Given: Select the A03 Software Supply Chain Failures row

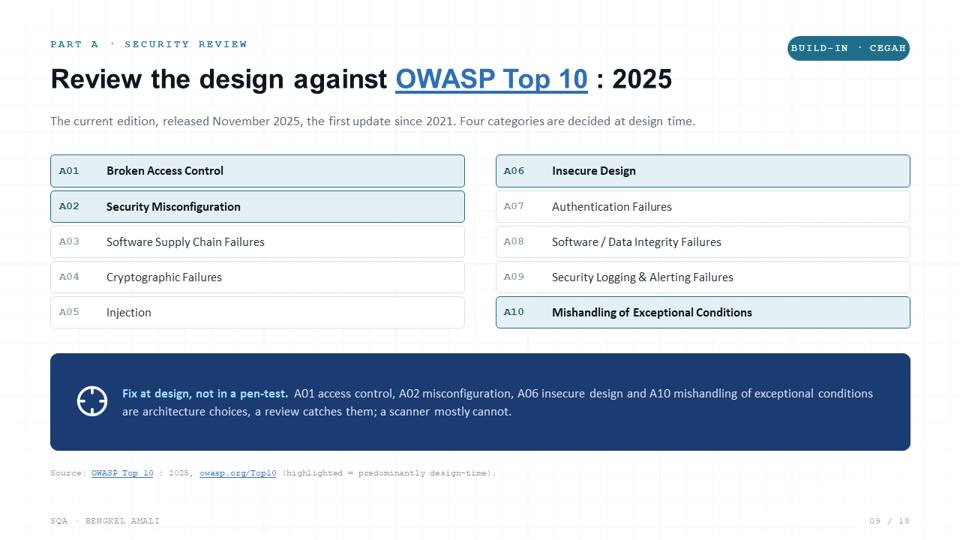Looking at the screenshot, I should pyautogui.click(x=257, y=242).
